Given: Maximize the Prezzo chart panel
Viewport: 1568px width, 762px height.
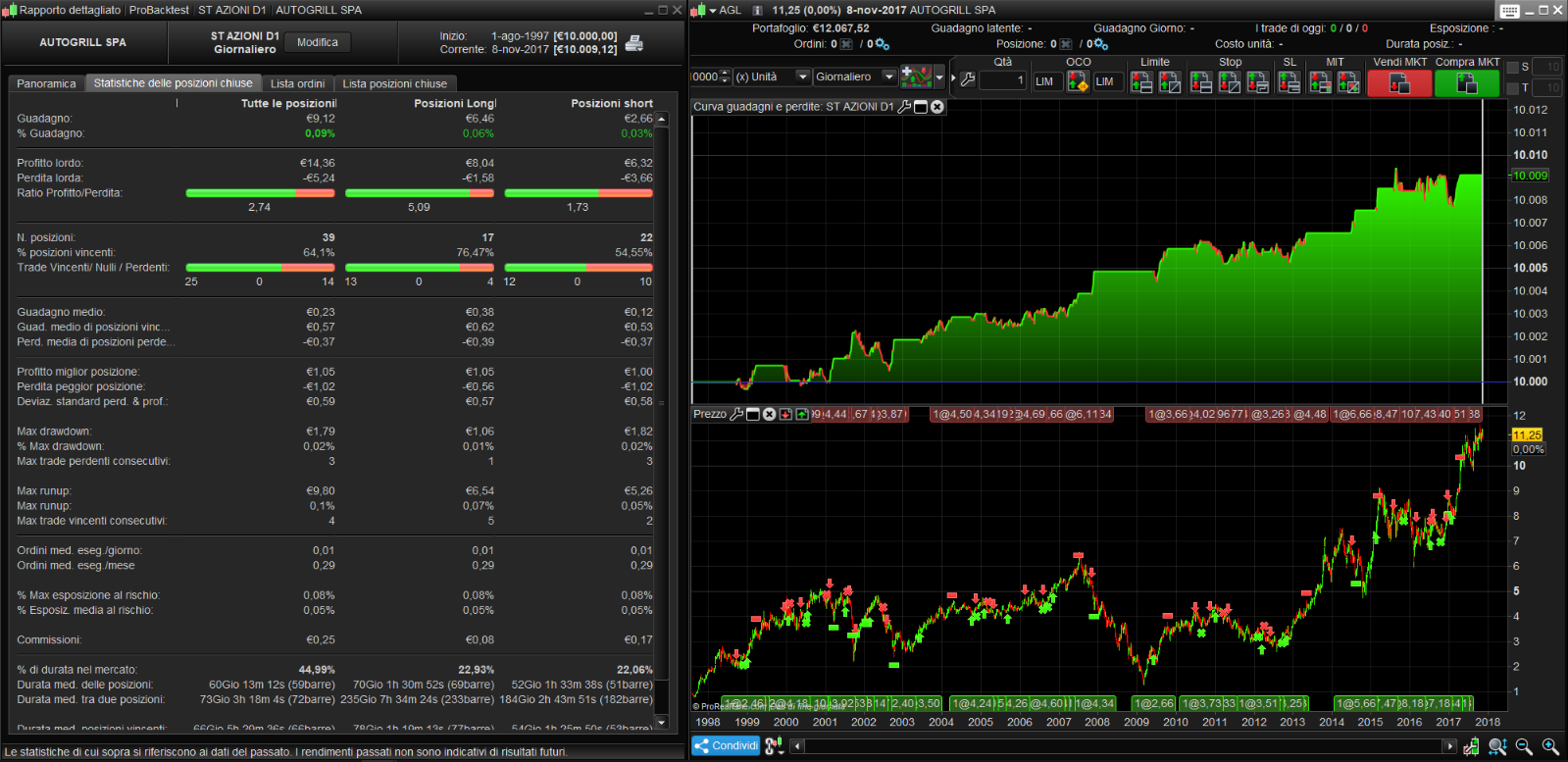Looking at the screenshot, I should (x=753, y=414).
